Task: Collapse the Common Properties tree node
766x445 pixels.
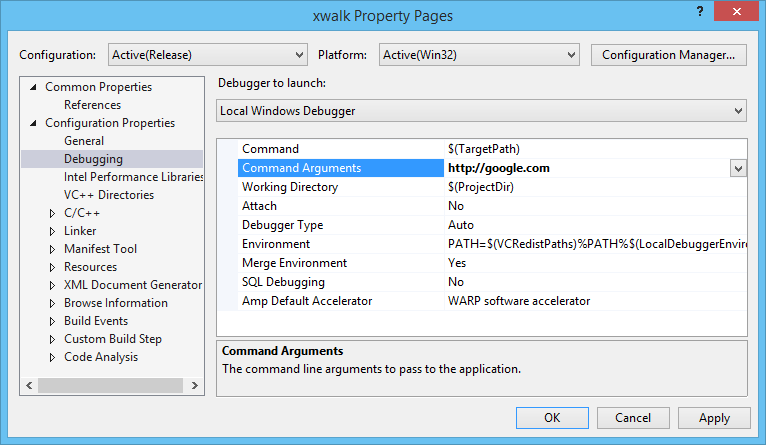Action: coord(34,87)
